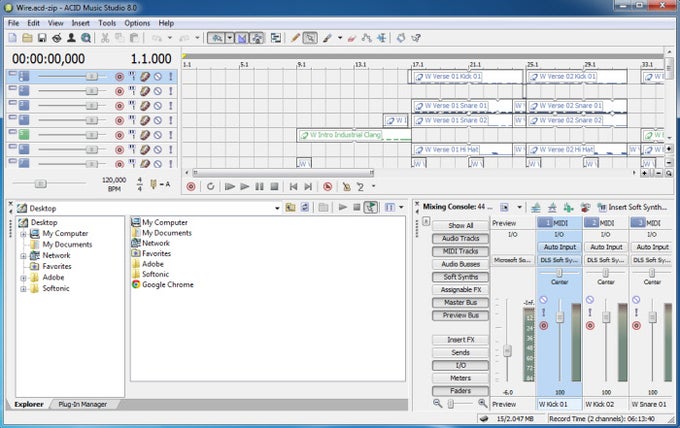Toggle Loop Playback in transport bar
This screenshot has height=428, width=680.
(x=209, y=186)
